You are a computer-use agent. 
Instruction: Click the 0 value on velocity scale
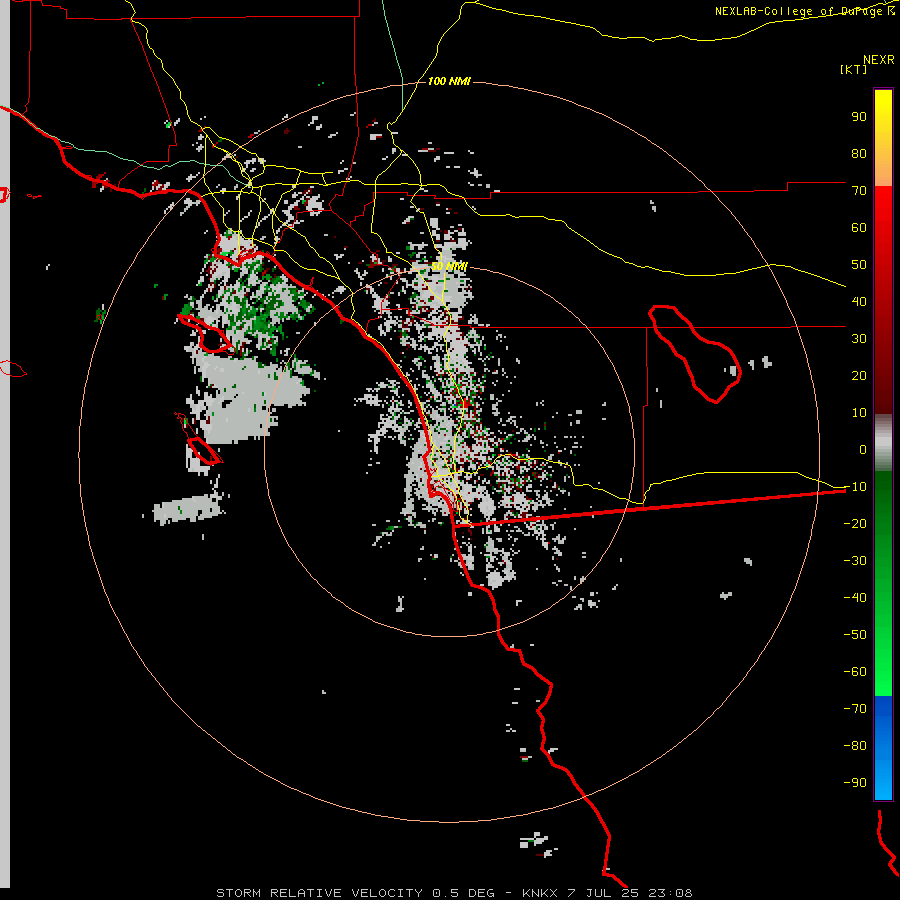pos(863,449)
